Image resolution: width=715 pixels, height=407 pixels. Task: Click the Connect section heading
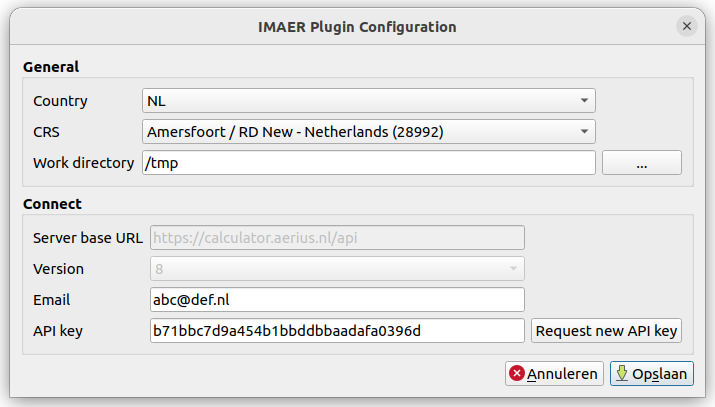(52, 204)
